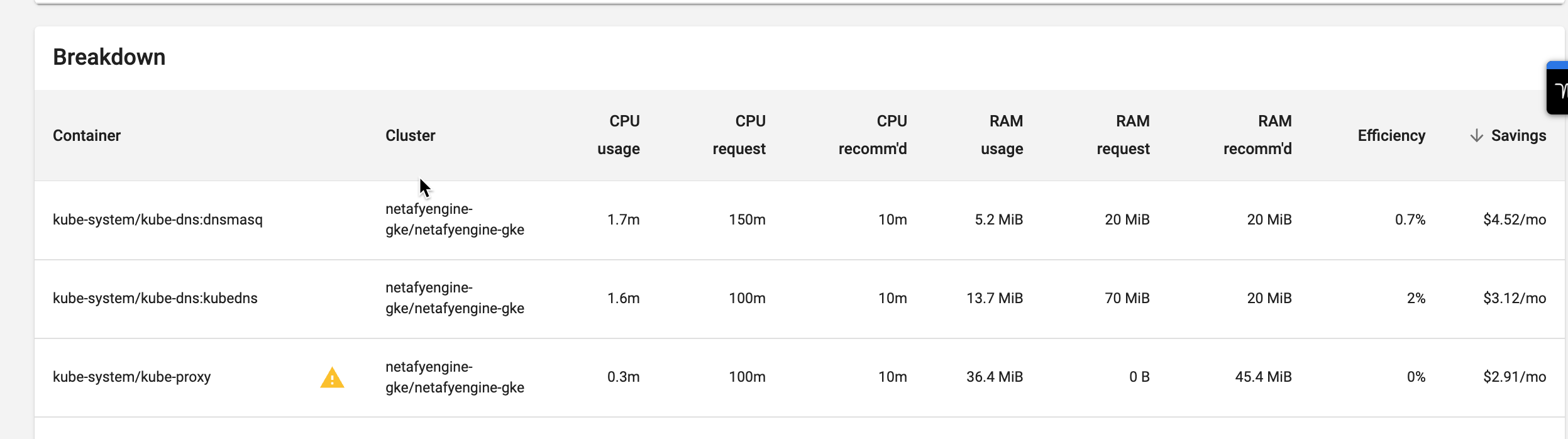Click the CPU request column header
This screenshot has height=439, width=1568.
[x=739, y=135]
